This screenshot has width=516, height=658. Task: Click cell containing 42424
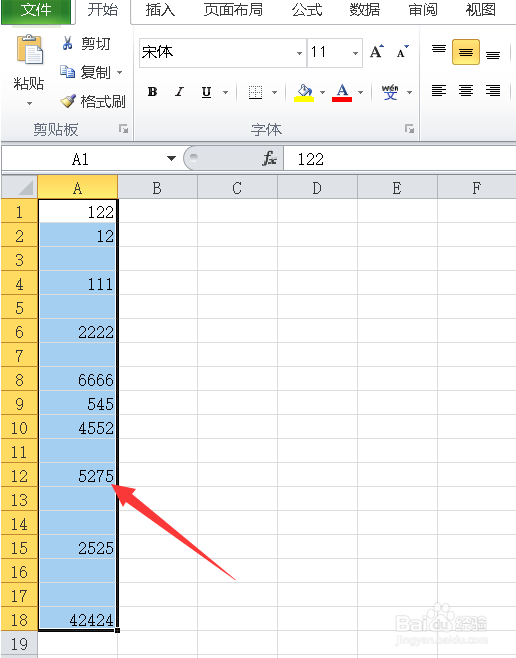(78, 619)
